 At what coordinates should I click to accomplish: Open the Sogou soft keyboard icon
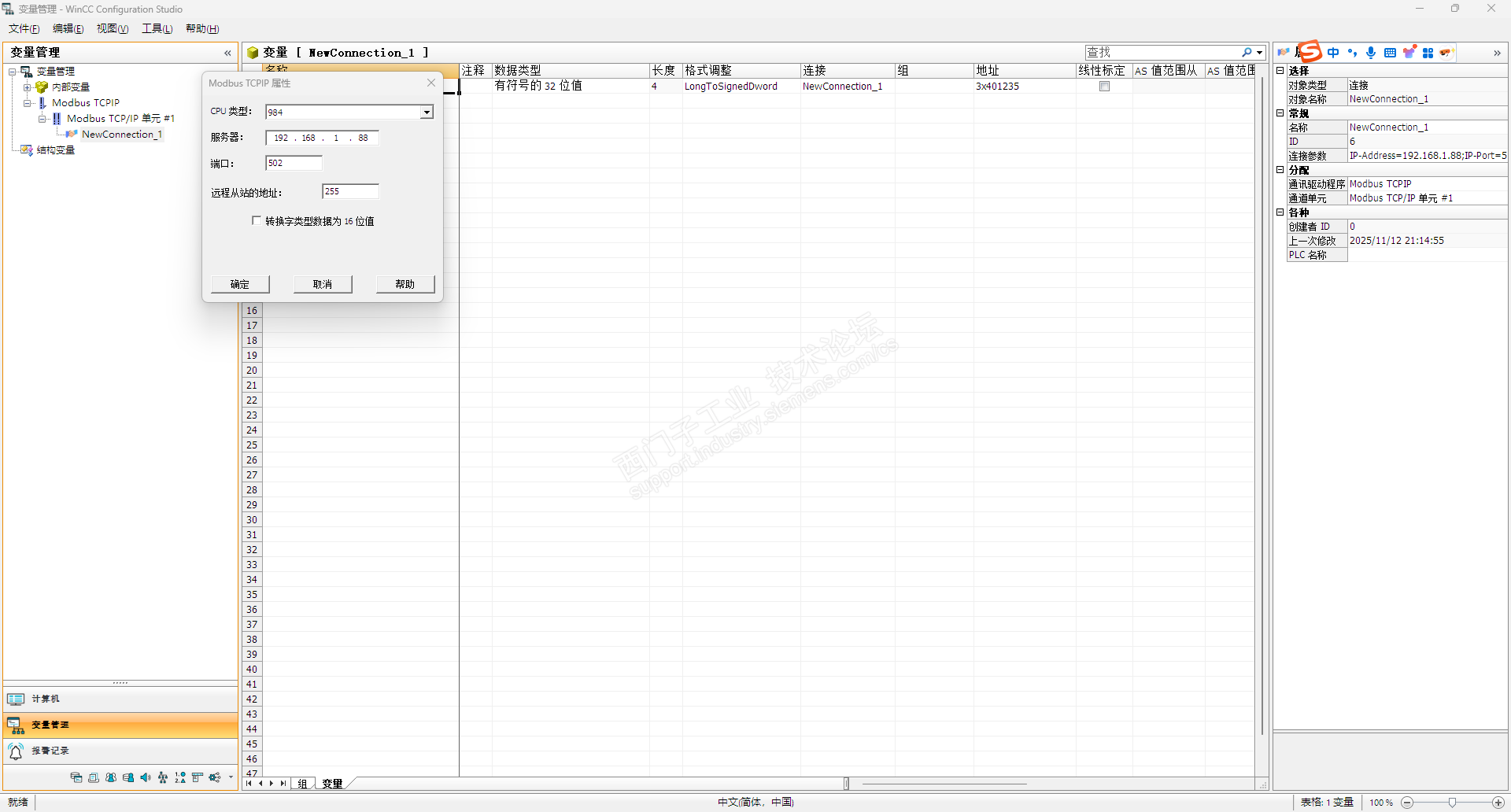[1390, 53]
